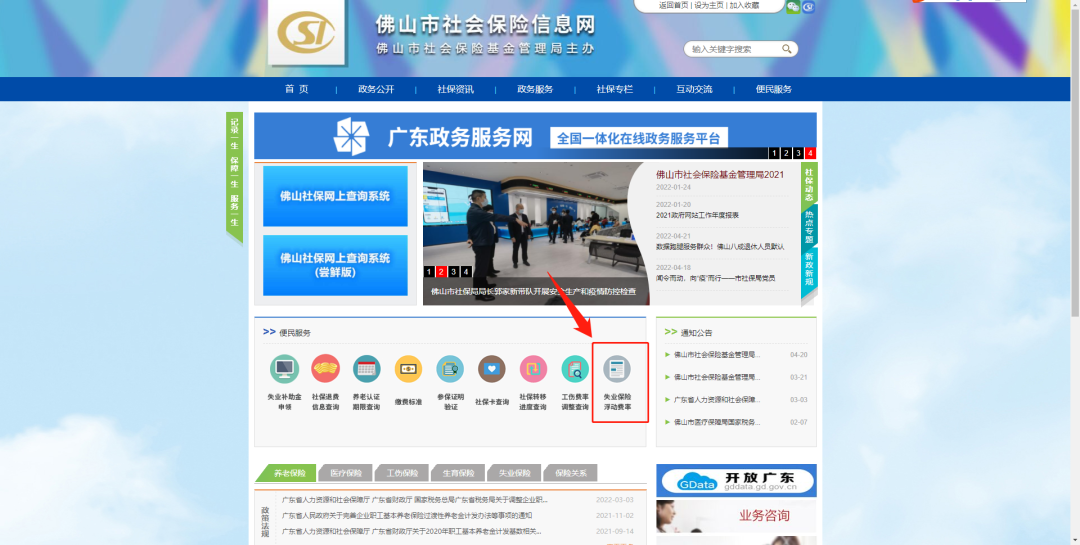Open news 闻令而动,向"疫"而行——市社保局党员
The height and width of the screenshot is (545, 1080).
[x=715, y=278]
